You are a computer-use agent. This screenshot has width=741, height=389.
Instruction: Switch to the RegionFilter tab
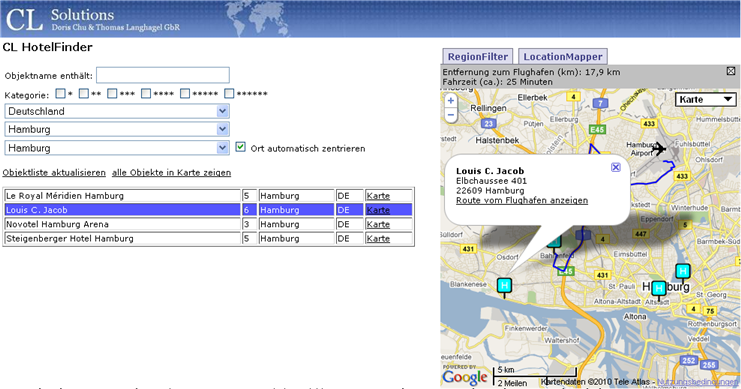point(478,57)
